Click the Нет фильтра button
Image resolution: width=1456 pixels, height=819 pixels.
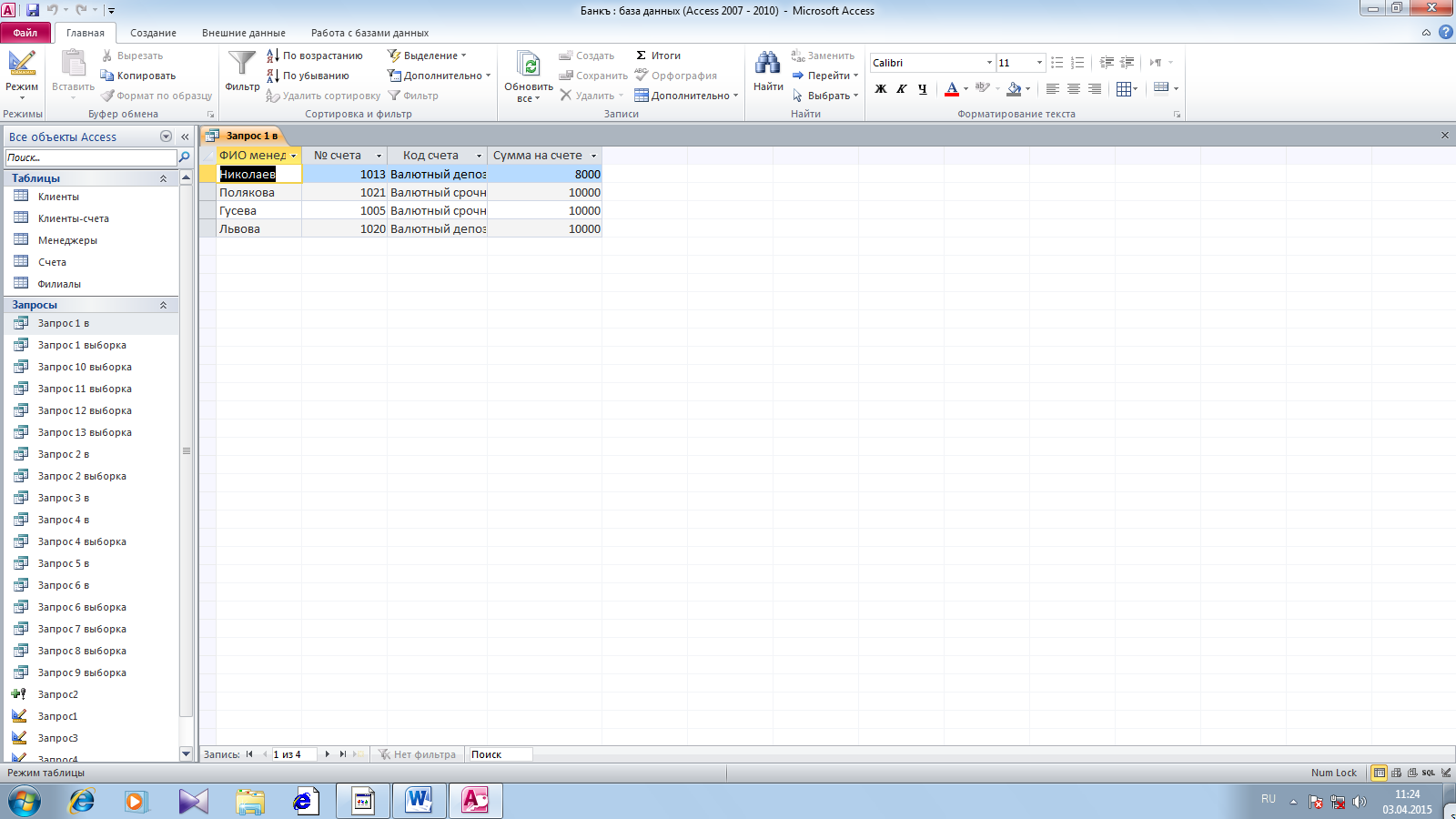[417, 754]
